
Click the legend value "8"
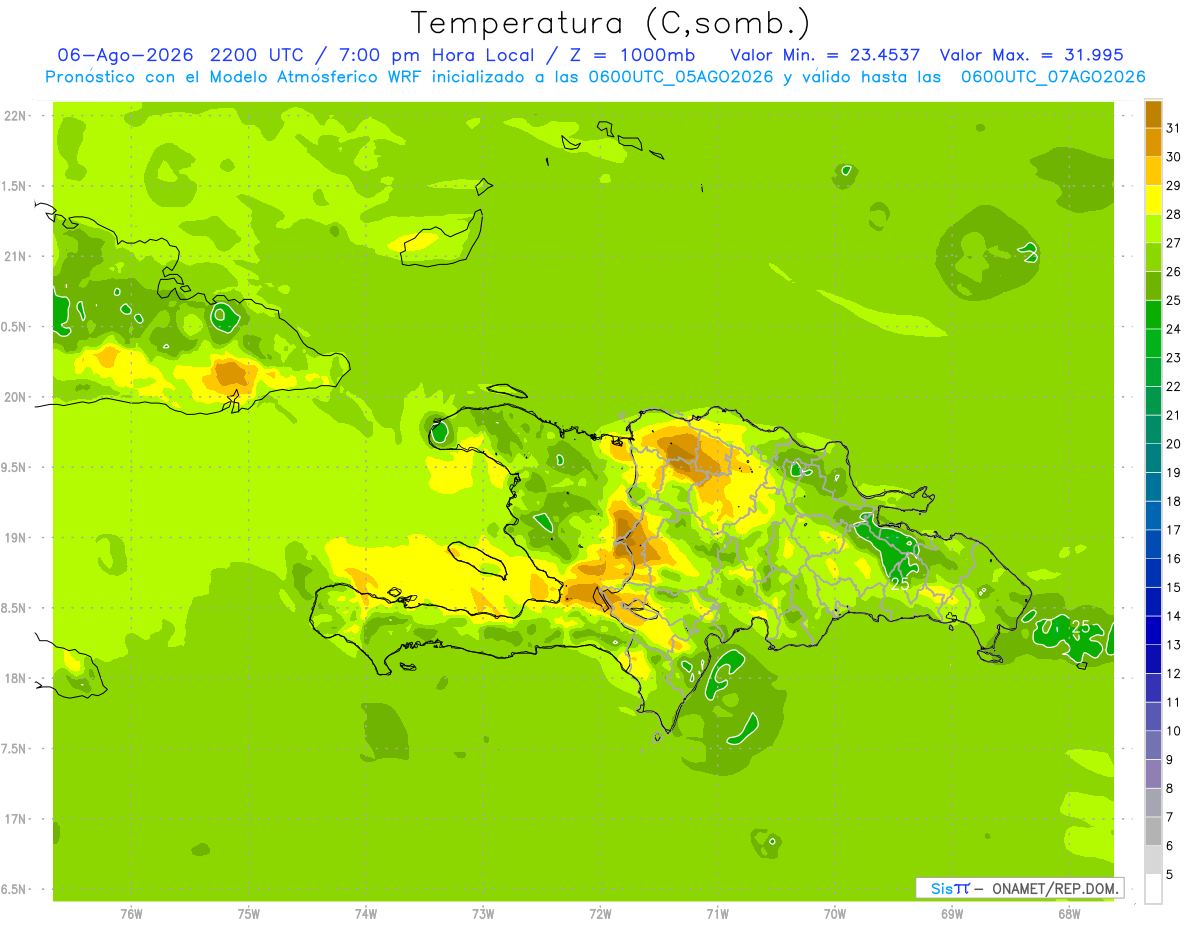[x=1170, y=789]
